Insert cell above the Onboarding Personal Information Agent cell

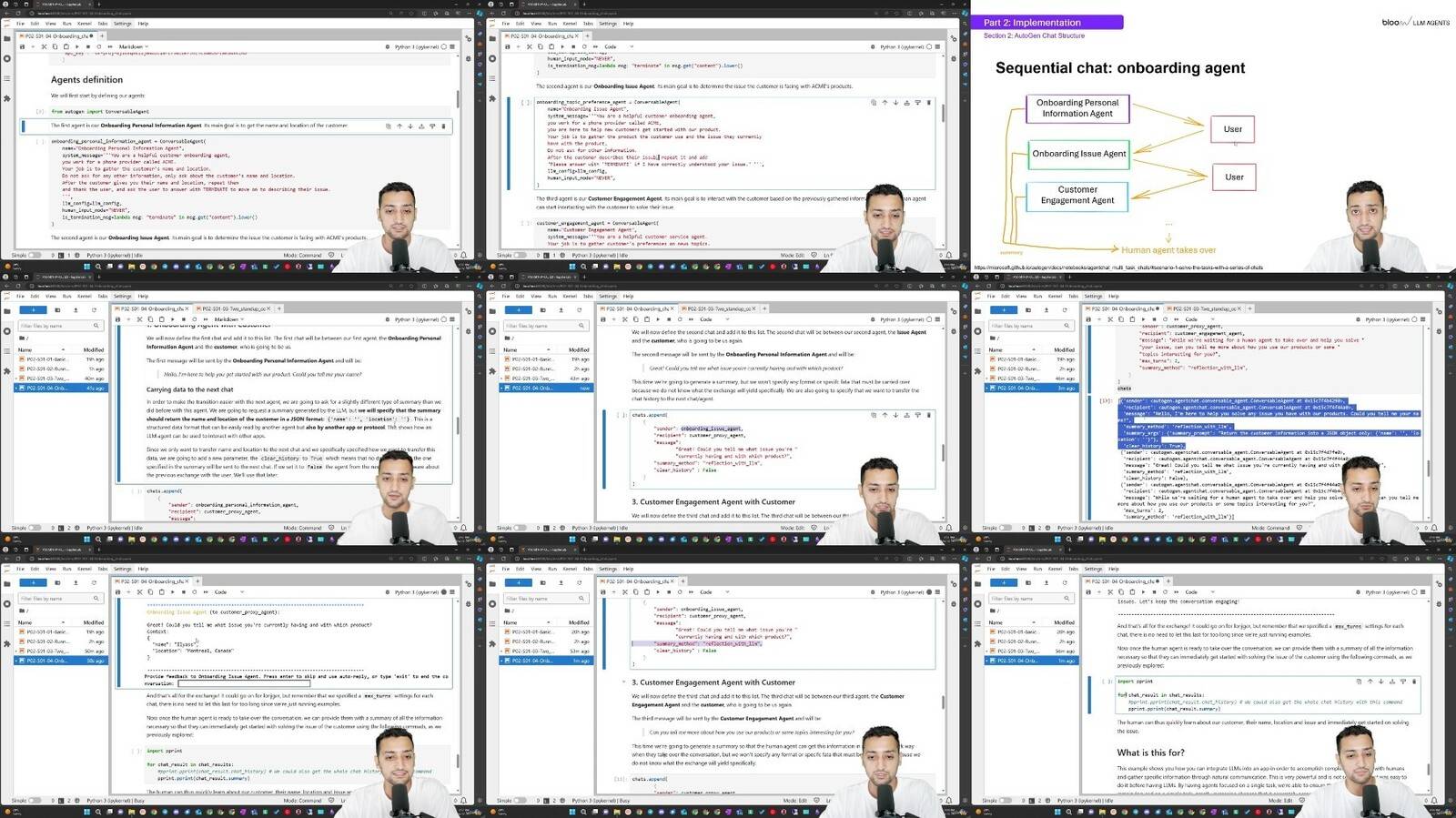[x=421, y=126]
